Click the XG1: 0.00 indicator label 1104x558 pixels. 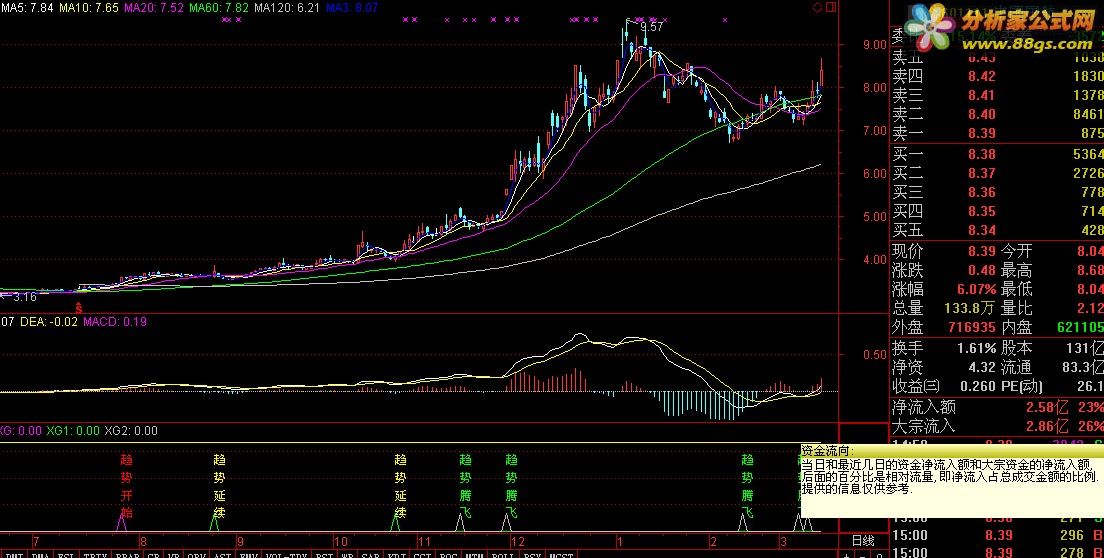[73, 431]
